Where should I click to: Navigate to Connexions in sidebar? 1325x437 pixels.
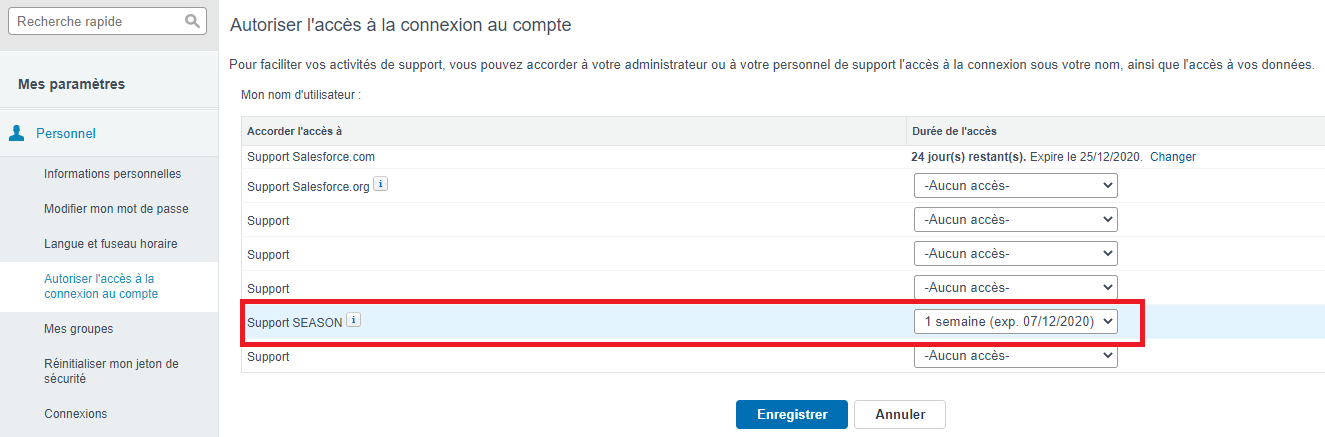point(75,414)
